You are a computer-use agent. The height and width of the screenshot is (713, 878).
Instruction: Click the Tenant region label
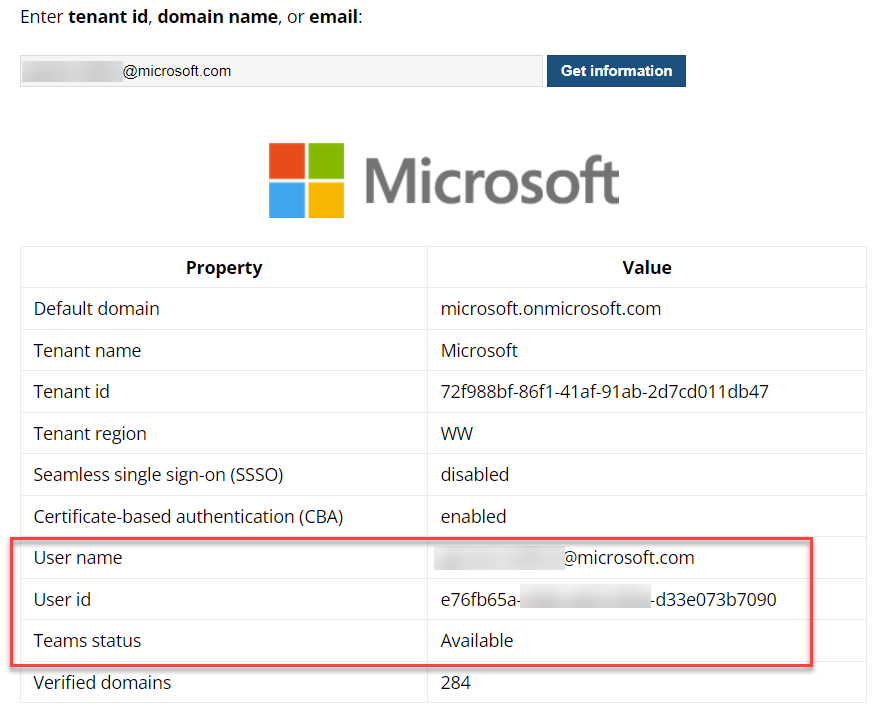pos(90,434)
